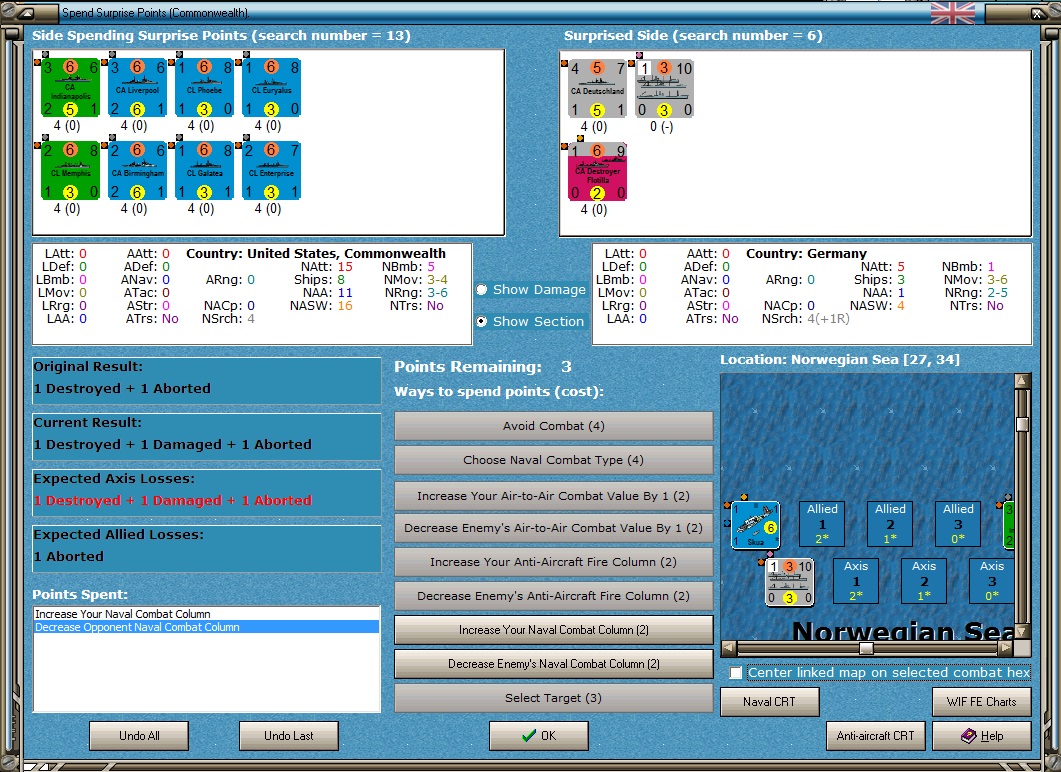Click Decrease Enemy's Naval Combat Column (2)

(554, 664)
